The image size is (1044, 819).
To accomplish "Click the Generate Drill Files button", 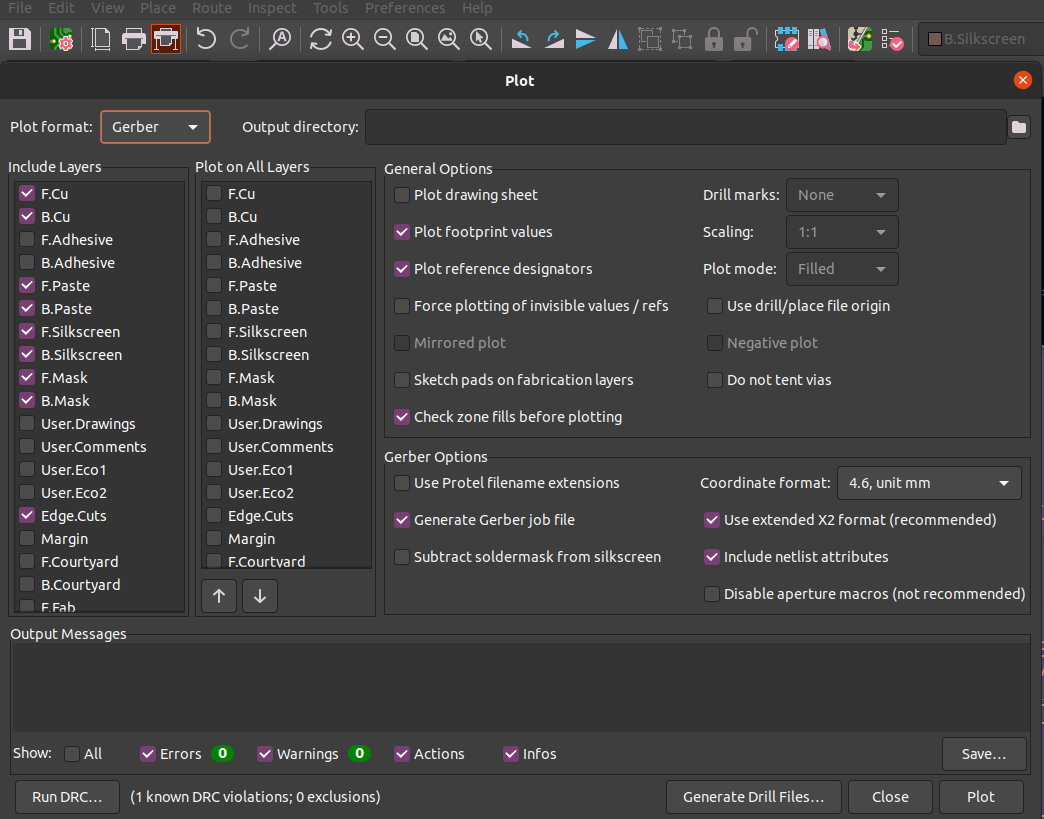I will tap(753, 797).
